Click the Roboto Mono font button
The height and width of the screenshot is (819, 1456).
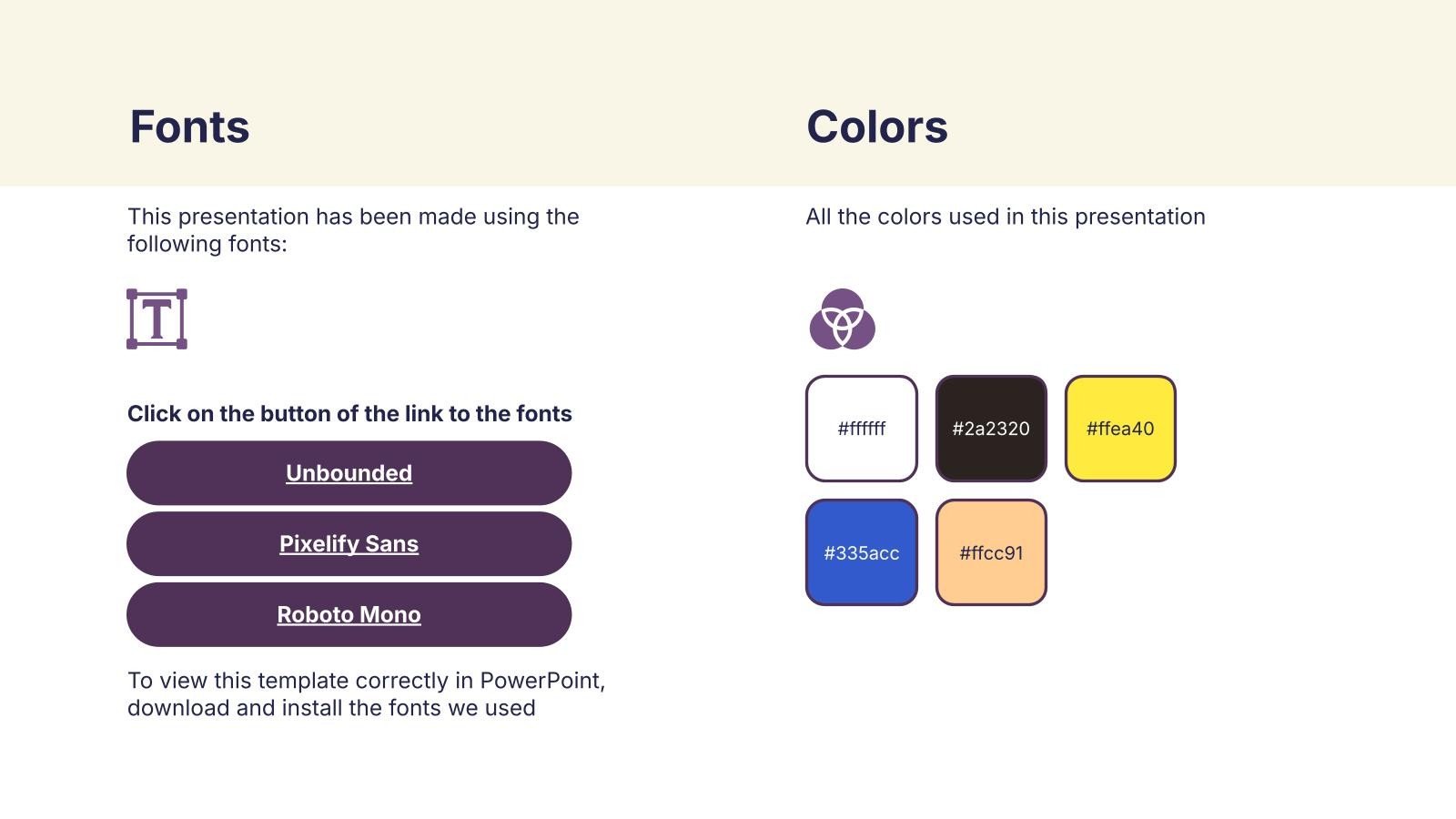tap(349, 615)
